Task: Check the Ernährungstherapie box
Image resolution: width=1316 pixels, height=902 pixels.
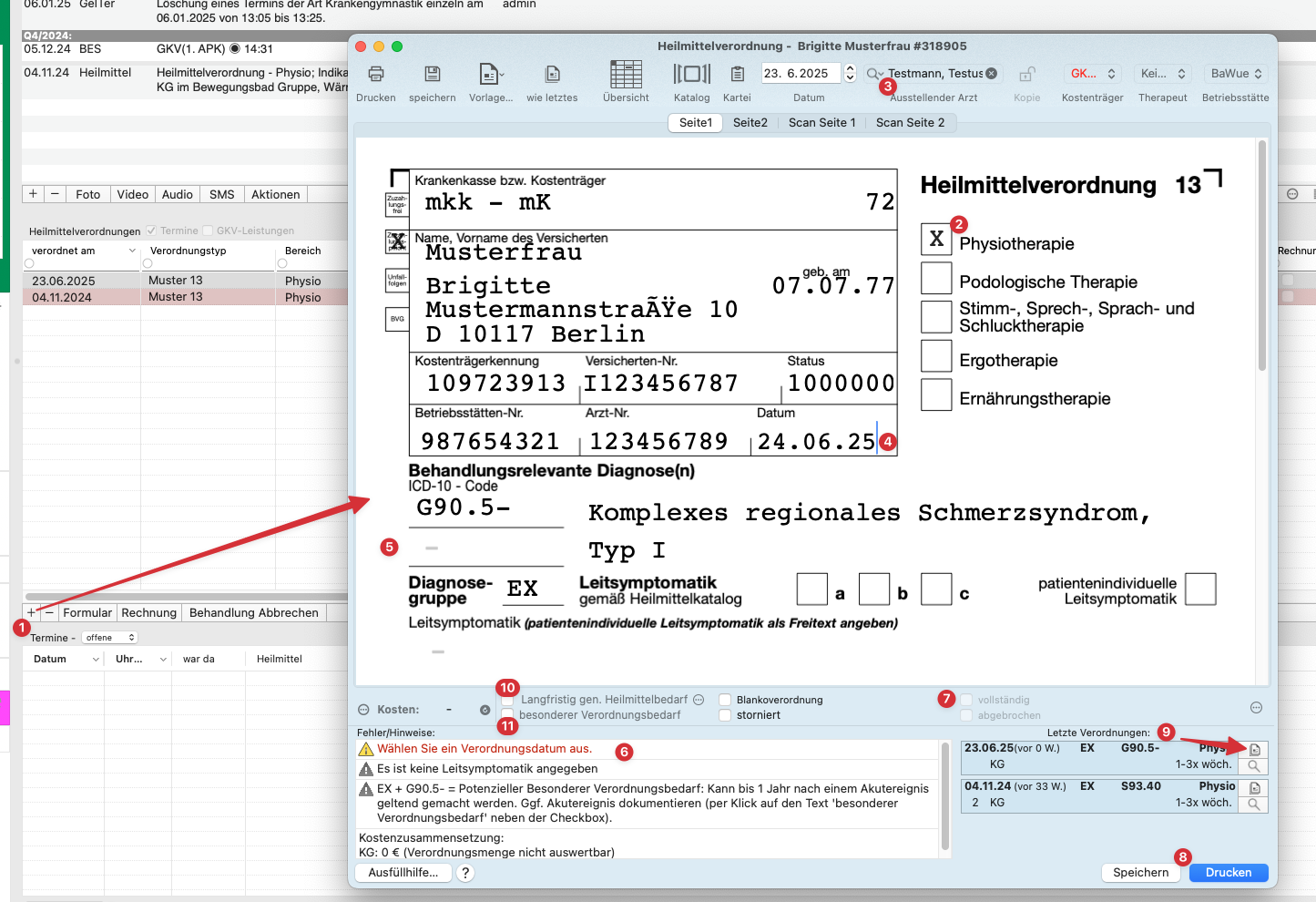Action: [936, 395]
